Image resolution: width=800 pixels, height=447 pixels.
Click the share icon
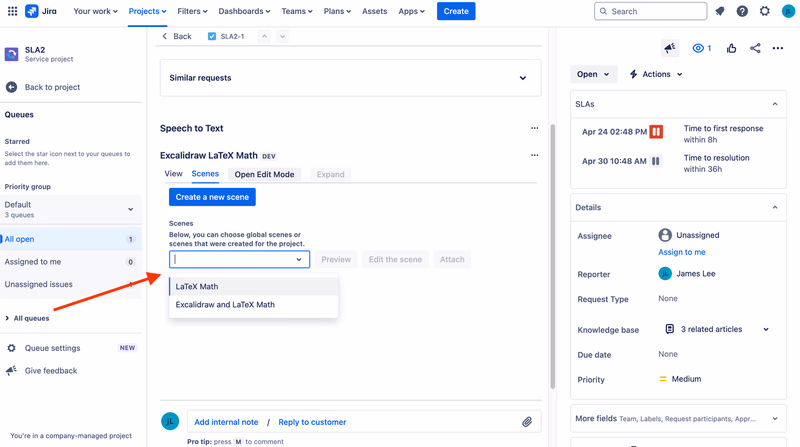pos(755,48)
